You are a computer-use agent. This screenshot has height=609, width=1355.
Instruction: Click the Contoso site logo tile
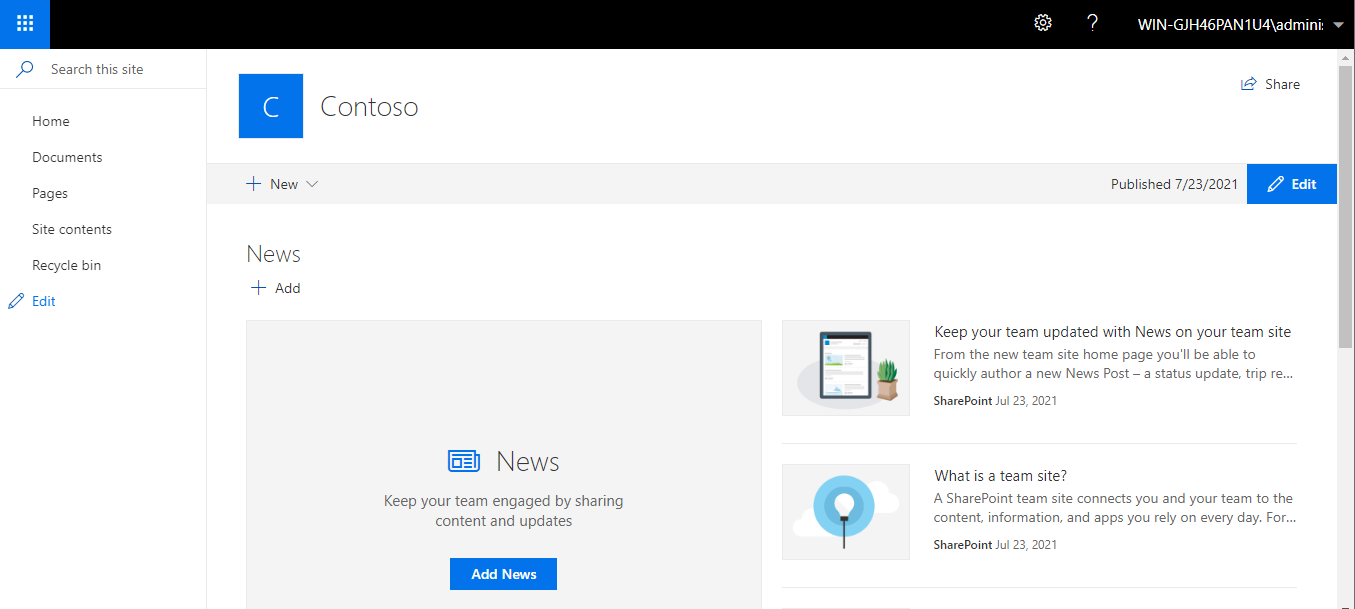pyautogui.click(x=271, y=106)
